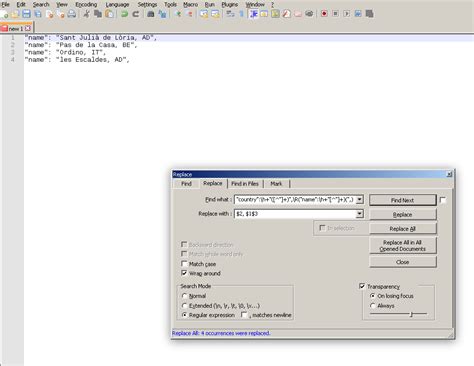Click the Paste clipboard icon
Screen dimensions: 474x366
pyautogui.click(x=109, y=14)
